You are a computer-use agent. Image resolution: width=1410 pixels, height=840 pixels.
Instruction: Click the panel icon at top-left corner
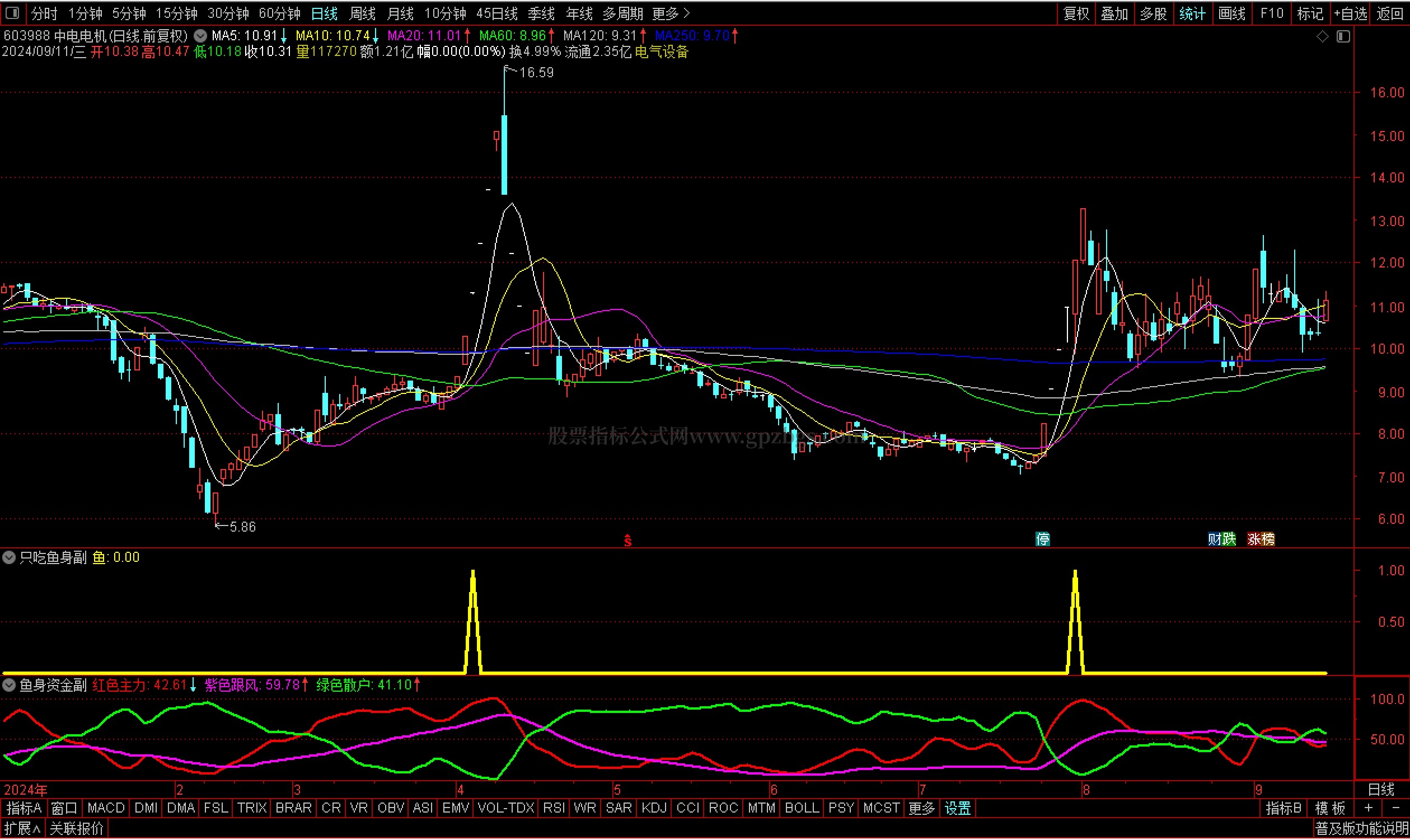(12, 12)
